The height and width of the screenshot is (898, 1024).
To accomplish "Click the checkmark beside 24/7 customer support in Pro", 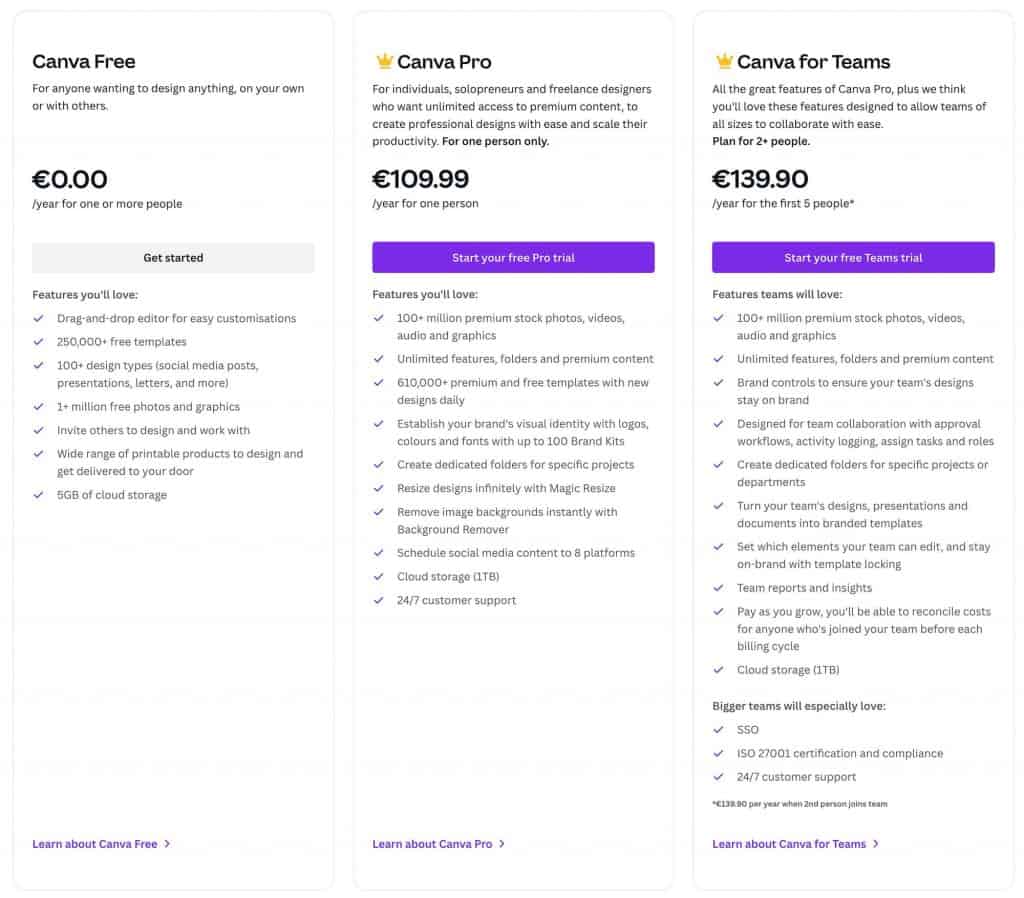I will [379, 601].
